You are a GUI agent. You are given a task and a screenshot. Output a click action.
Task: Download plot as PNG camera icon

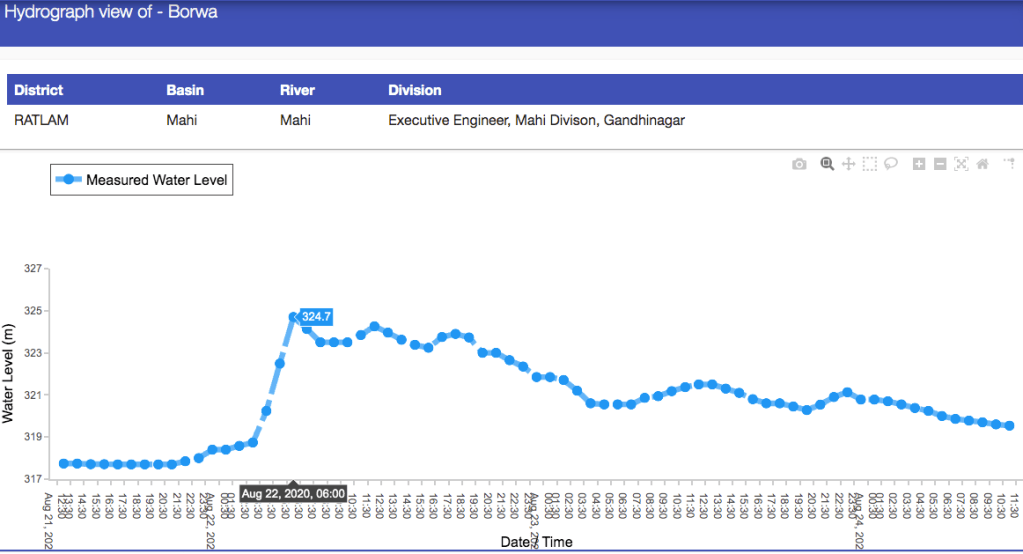(799, 164)
